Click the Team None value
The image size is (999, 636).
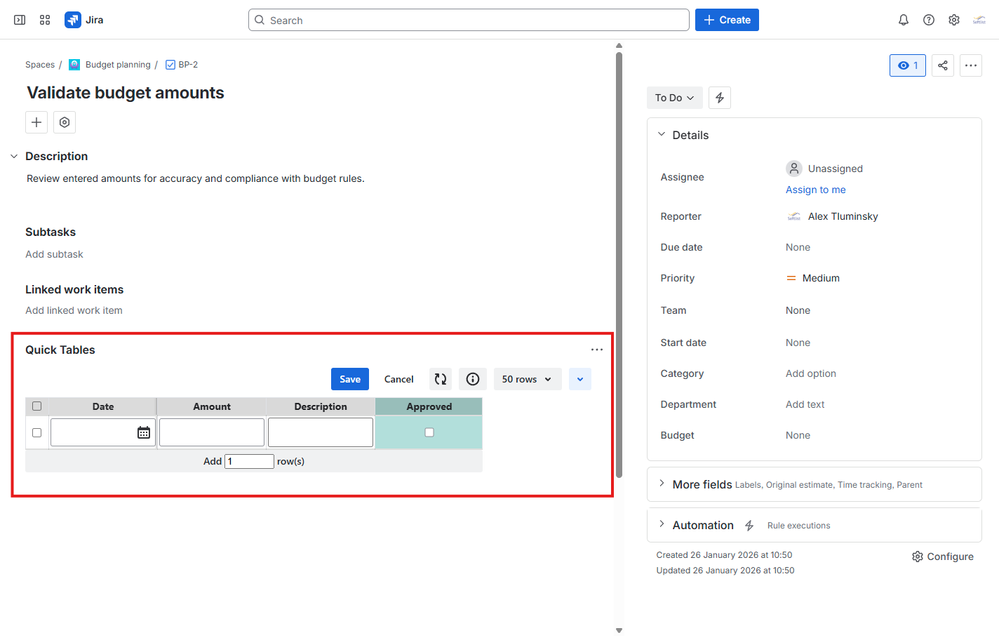[x=798, y=310]
